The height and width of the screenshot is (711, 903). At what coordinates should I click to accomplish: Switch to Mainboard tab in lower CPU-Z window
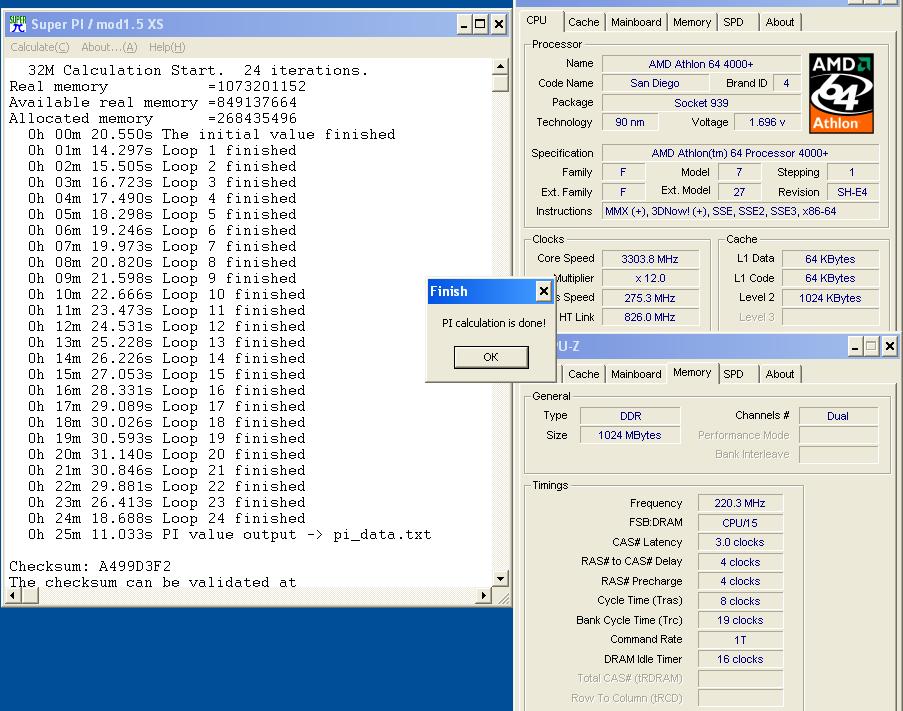[x=636, y=374]
